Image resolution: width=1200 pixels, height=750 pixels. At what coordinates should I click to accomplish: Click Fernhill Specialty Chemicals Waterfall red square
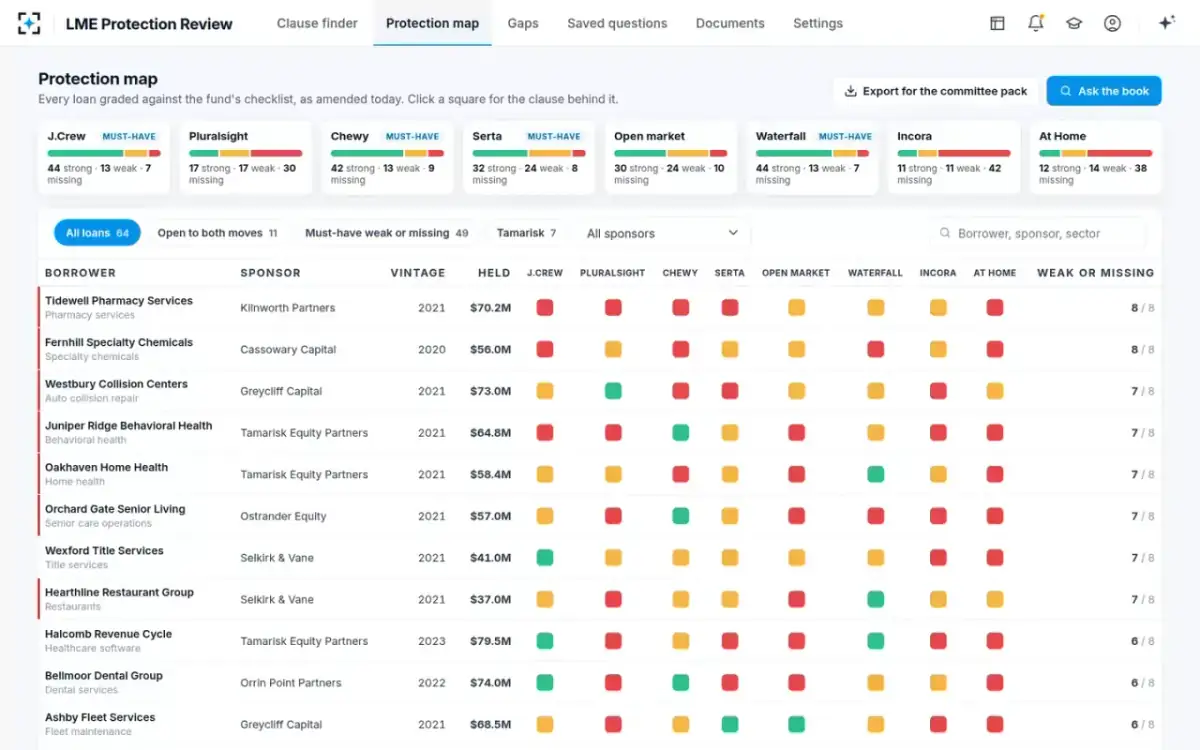pyautogui.click(x=876, y=349)
